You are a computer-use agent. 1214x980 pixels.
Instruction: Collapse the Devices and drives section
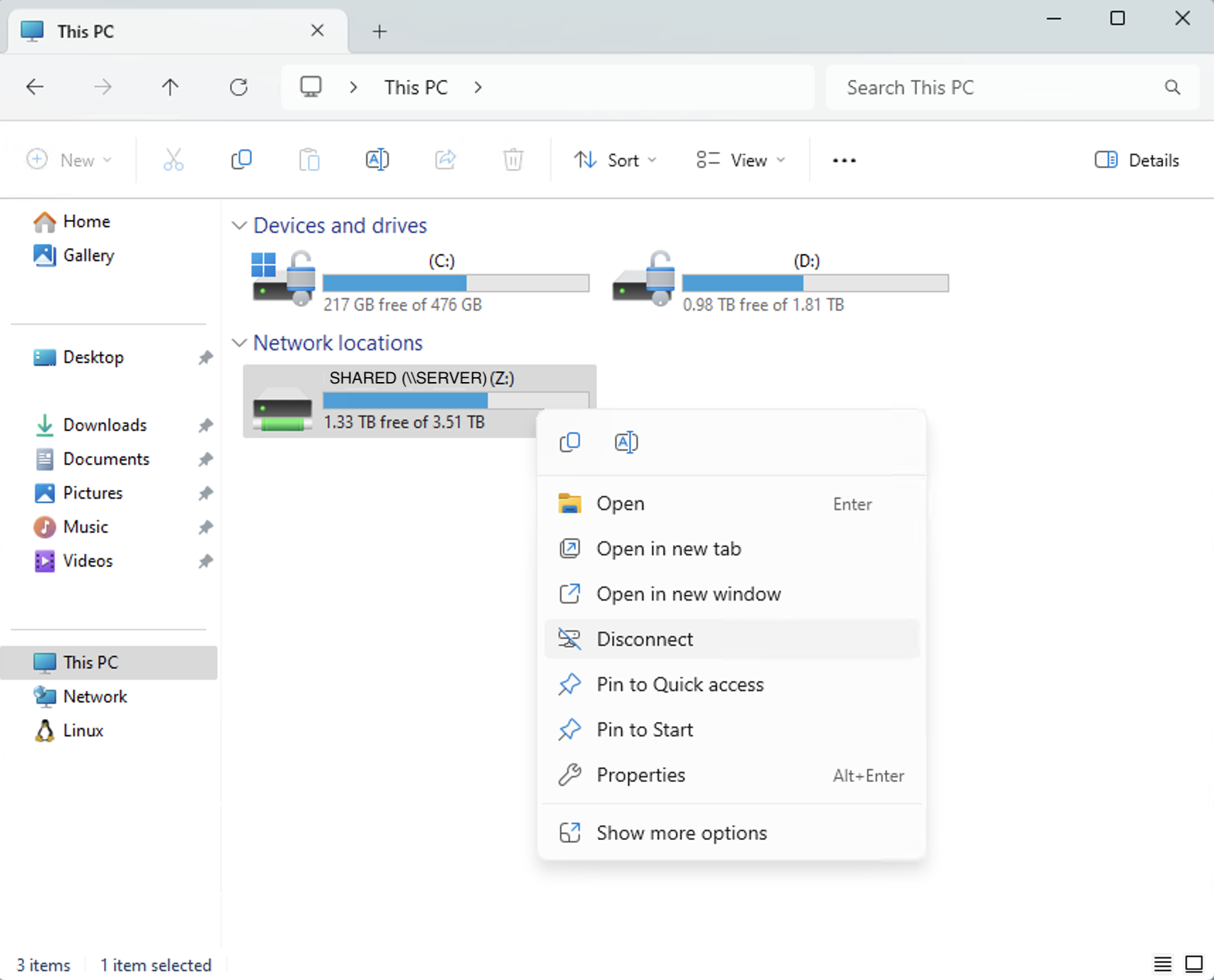pyautogui.click(x=239, y=225)
